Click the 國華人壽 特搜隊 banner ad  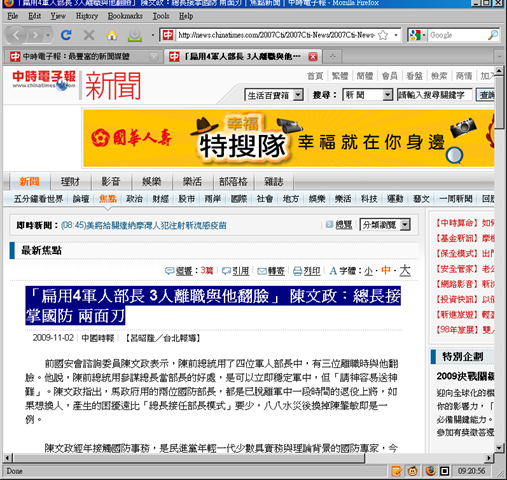[x=289, y=138]
